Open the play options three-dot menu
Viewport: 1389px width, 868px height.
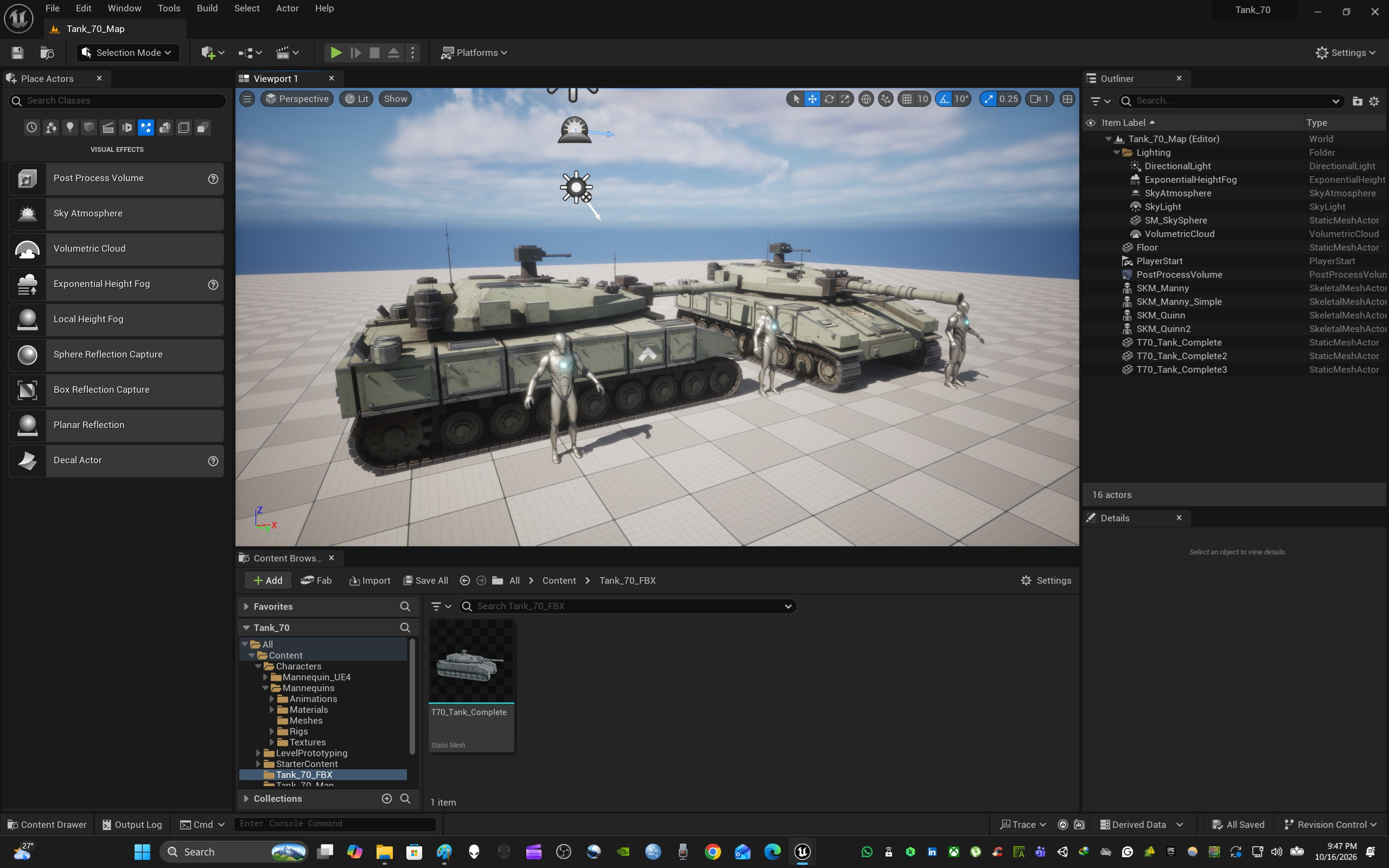(x=413, y=53)
